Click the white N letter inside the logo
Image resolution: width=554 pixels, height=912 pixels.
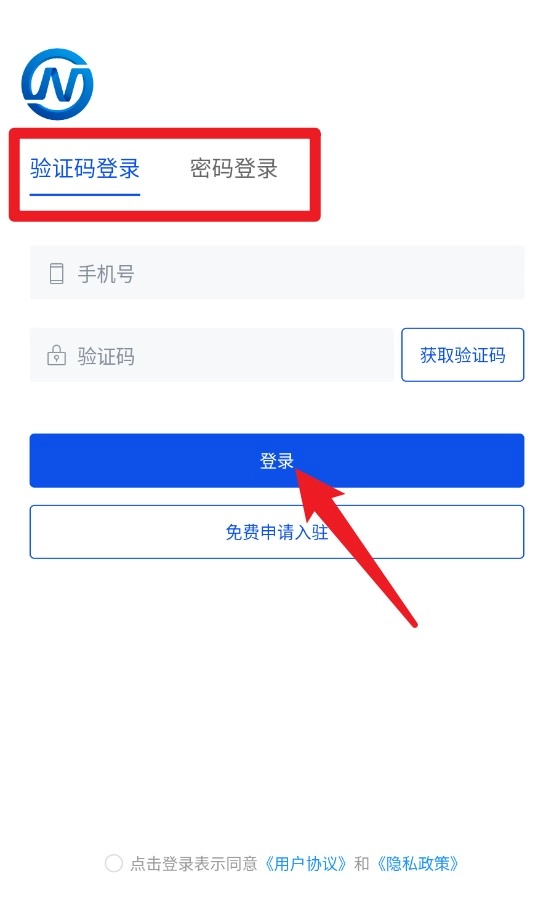point(58,84)
